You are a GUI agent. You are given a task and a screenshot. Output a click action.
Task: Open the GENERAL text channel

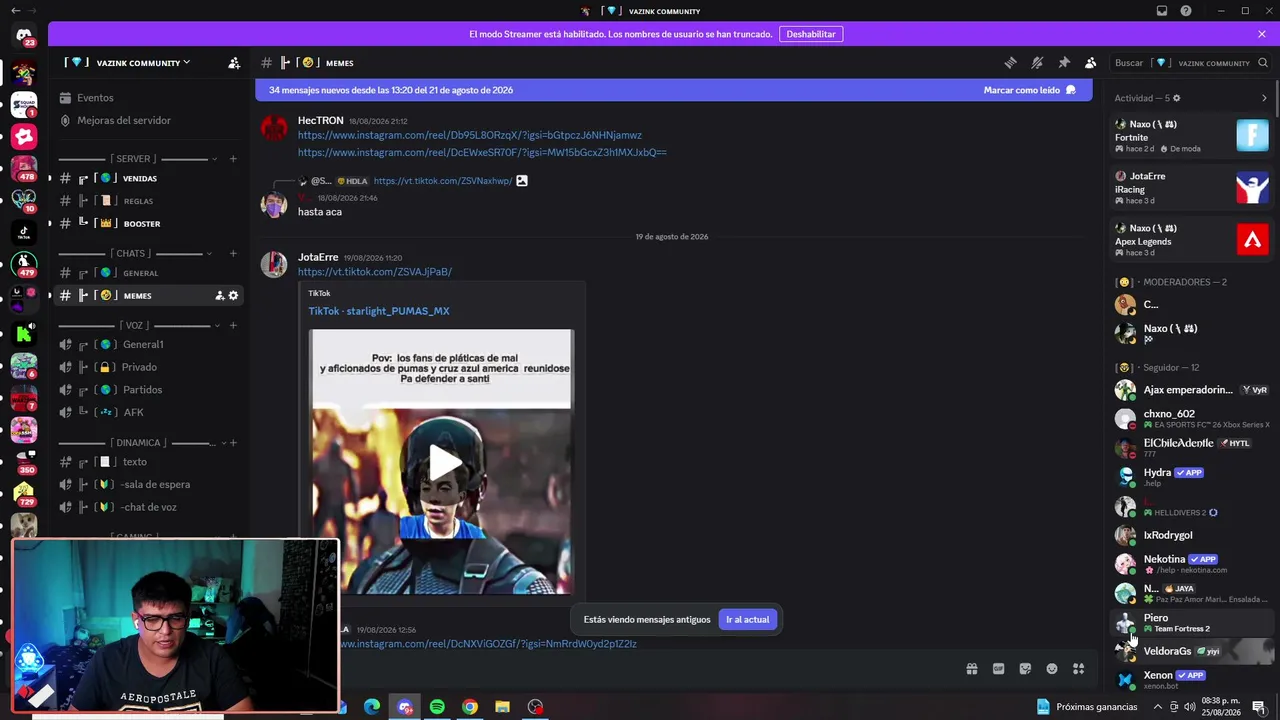coord(150,273)
